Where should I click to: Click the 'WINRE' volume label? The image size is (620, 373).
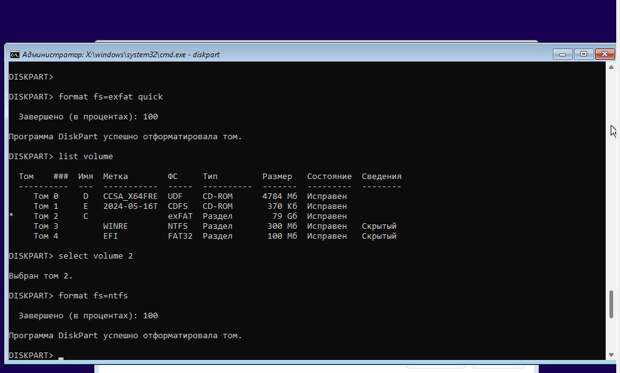click(x=115, y=226)
